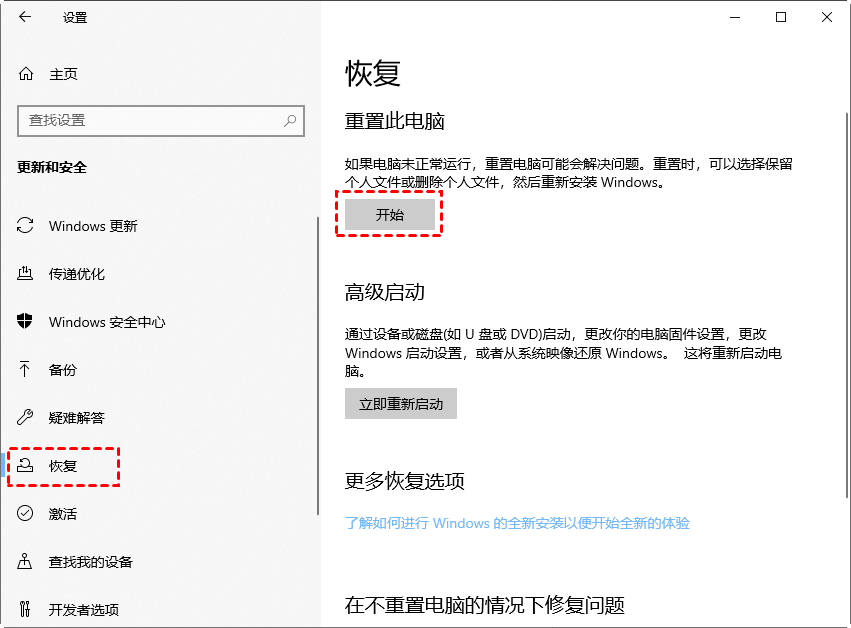
Task: Click the 开发者选项 tools icon
Action: (x=25, y=609)
